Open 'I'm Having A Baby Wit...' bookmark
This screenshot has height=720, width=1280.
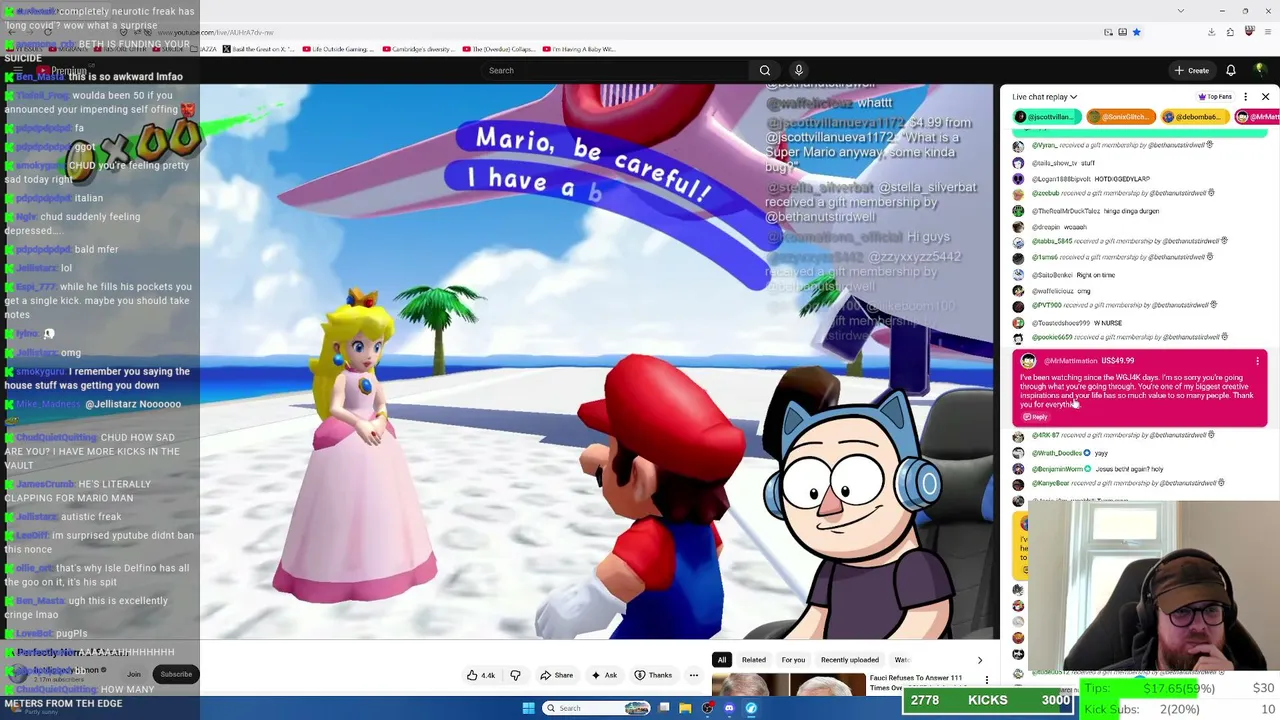580,49
